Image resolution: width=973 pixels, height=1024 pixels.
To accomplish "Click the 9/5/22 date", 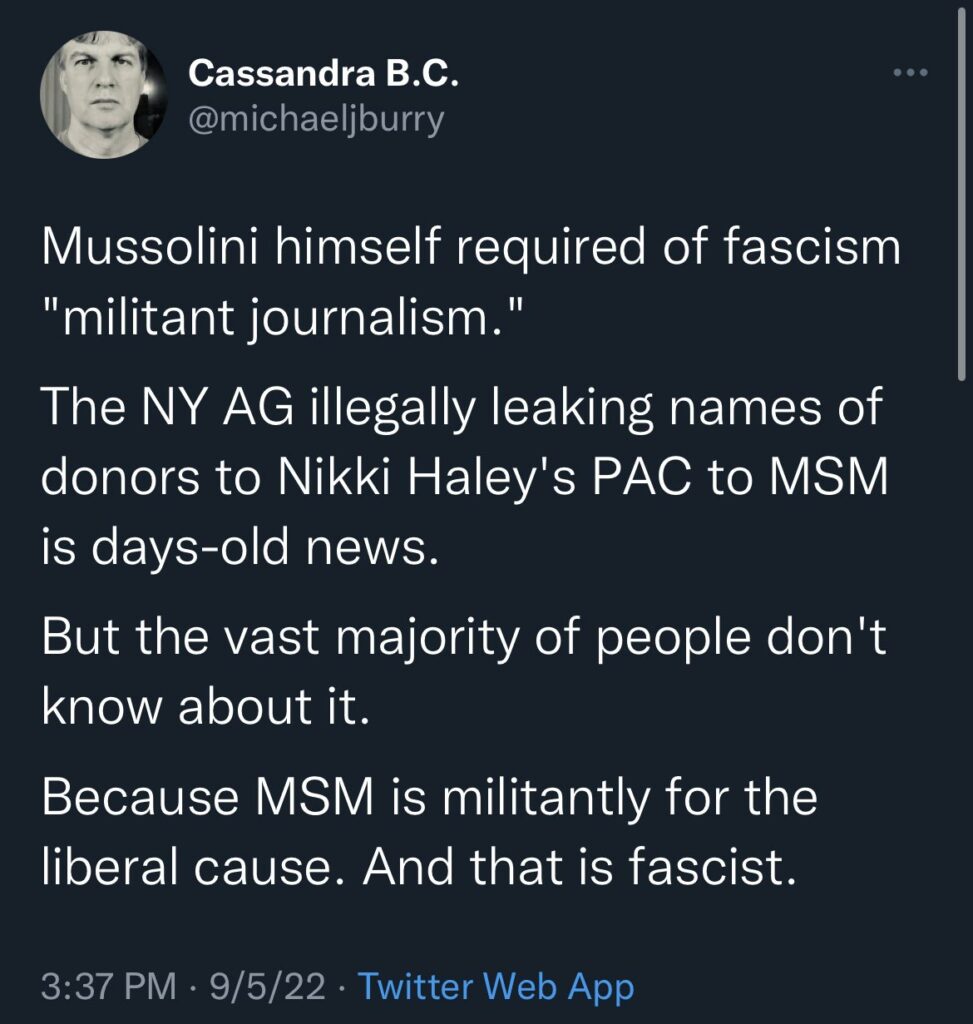I will click(270, 987).
